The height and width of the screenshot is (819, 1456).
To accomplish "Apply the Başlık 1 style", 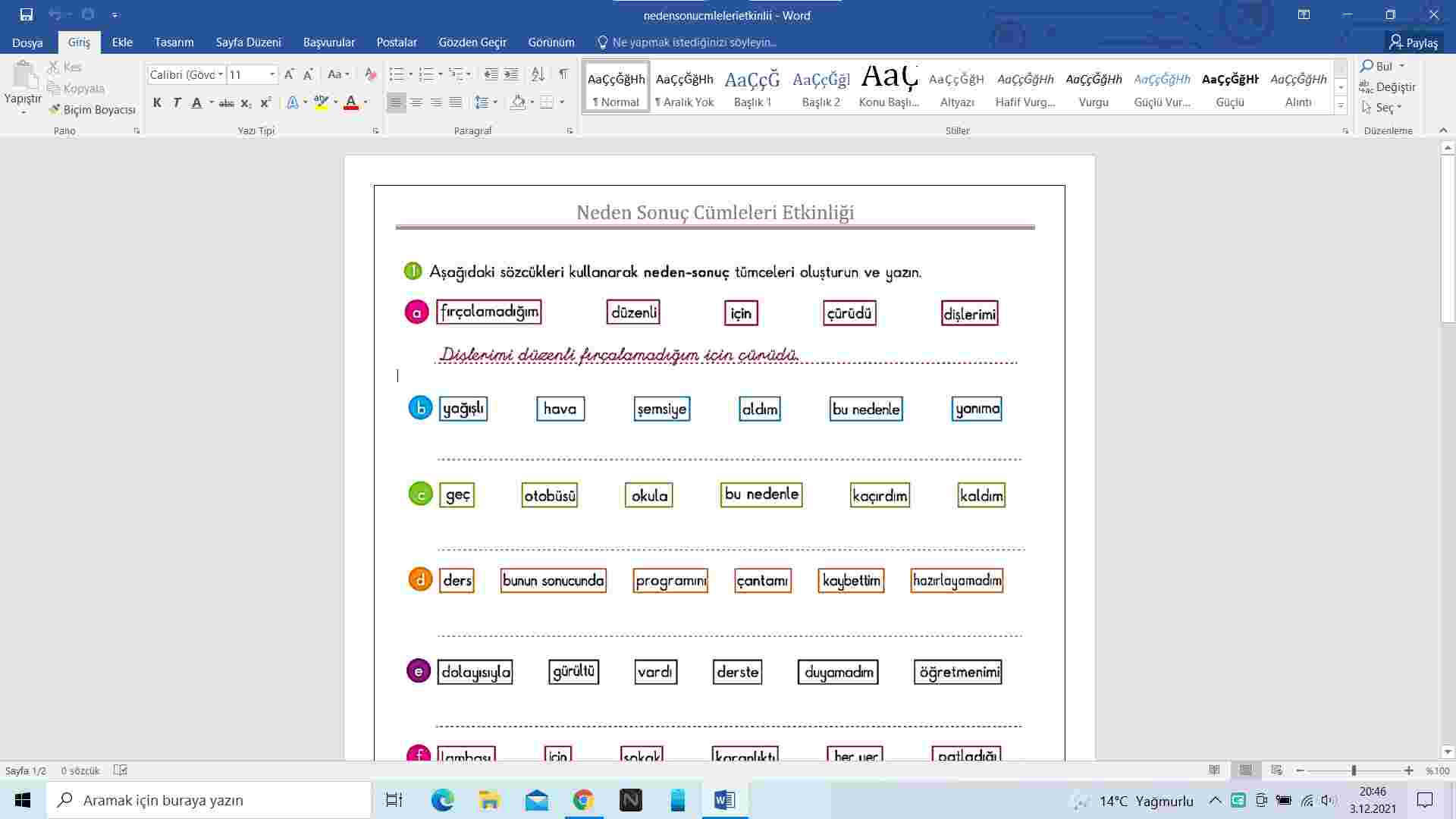I will coord(752,87).
